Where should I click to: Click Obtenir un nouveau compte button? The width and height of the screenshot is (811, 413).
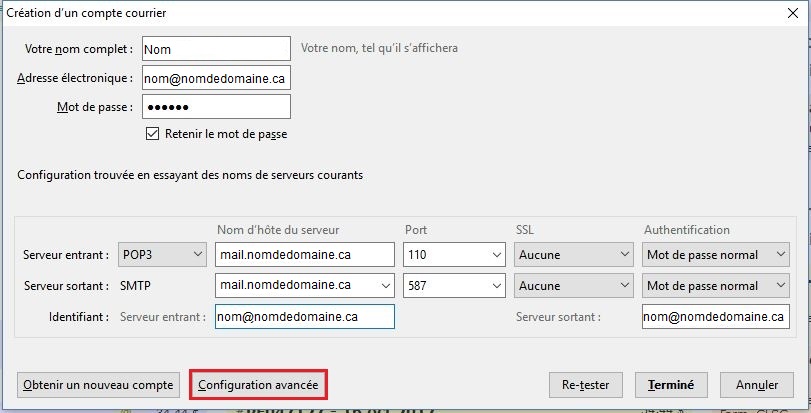97,384
